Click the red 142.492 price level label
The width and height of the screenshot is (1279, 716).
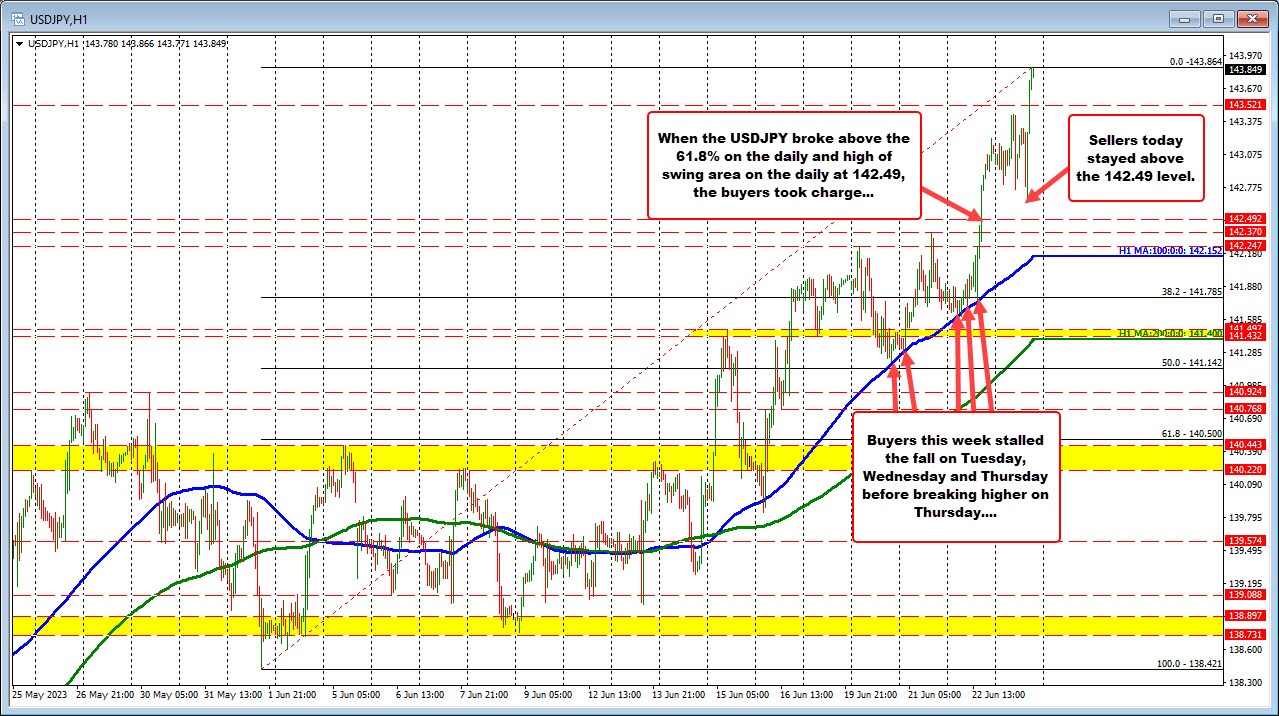coord(1244,219)
